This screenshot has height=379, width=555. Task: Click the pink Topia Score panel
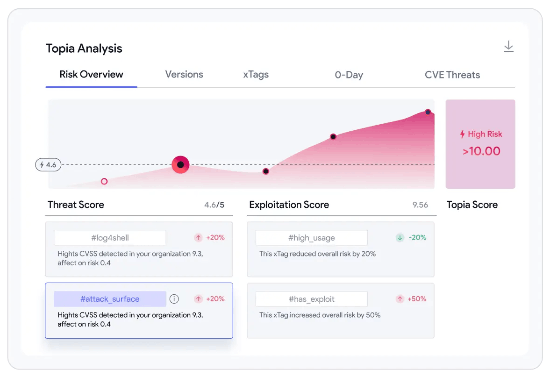(x=480, y=144)
